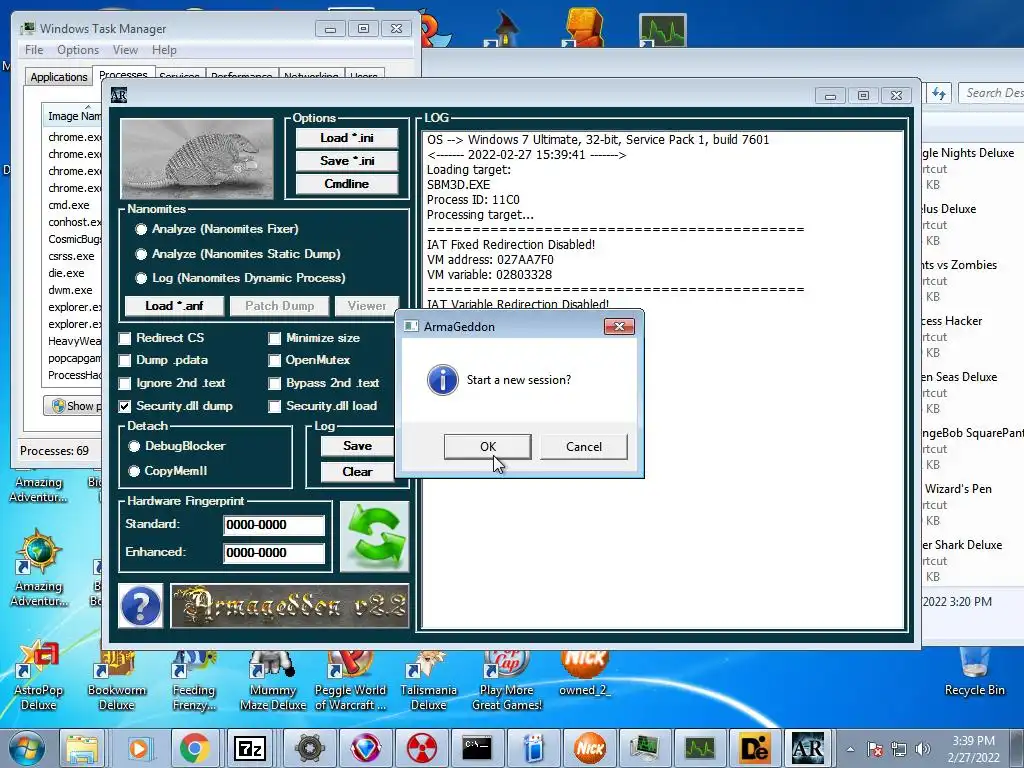
Task: Select the Processes tab in Task Manager
Action: pyautogui.click(x=123, y=74)
